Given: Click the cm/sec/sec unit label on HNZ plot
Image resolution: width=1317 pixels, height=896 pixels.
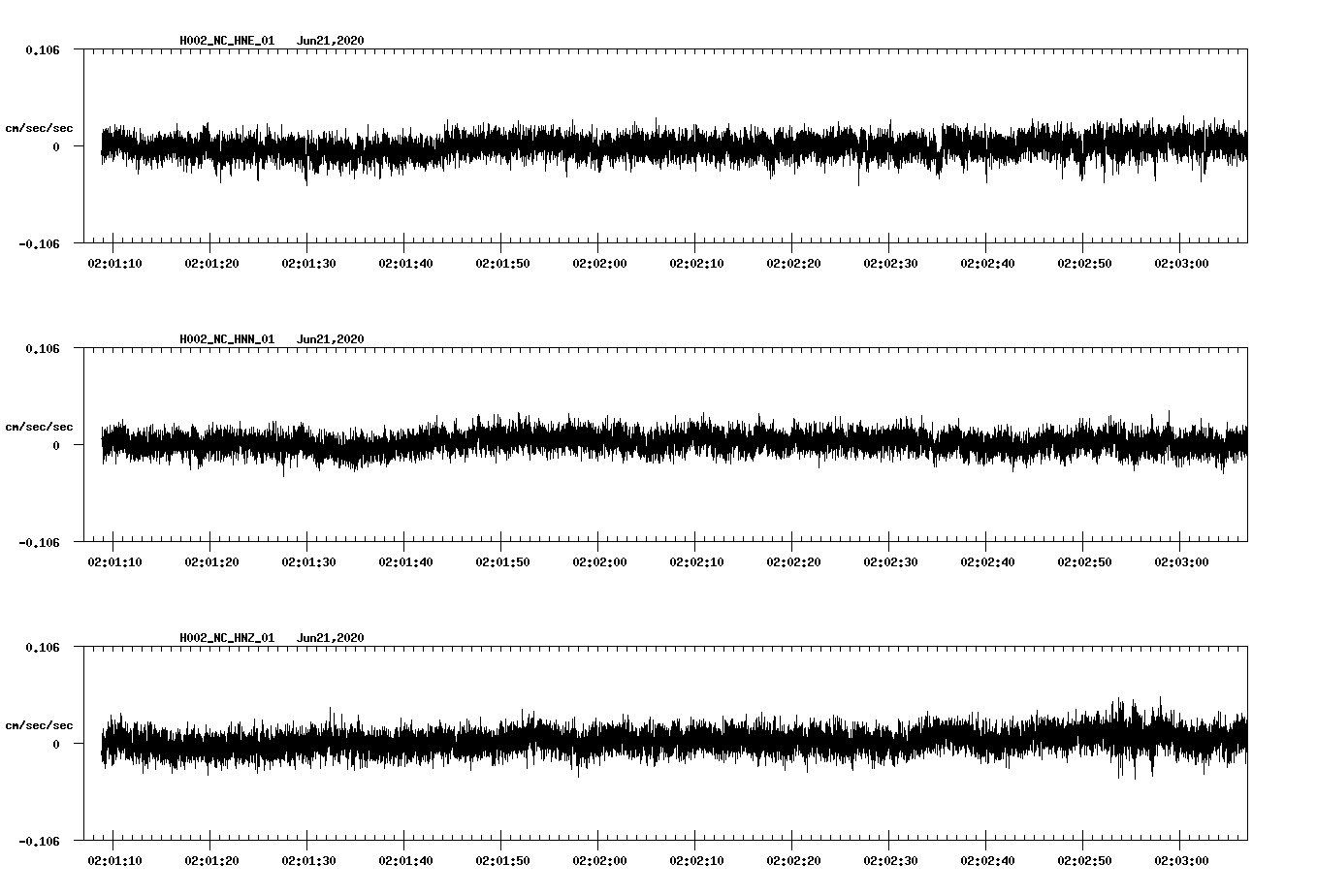Looking at the screenshot, I should point(39,725).
